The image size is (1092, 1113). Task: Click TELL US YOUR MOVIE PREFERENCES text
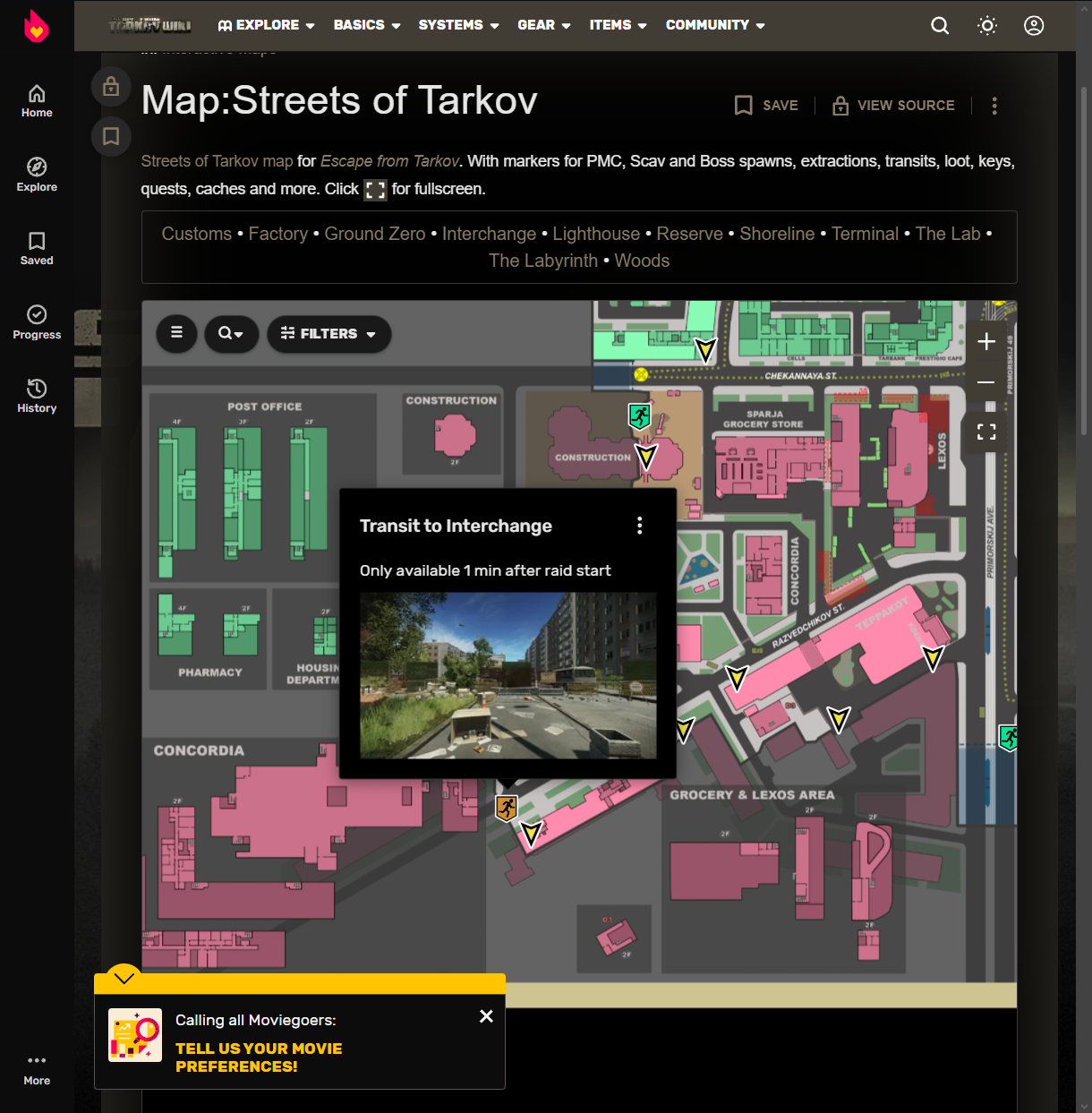pos(259,1057)
